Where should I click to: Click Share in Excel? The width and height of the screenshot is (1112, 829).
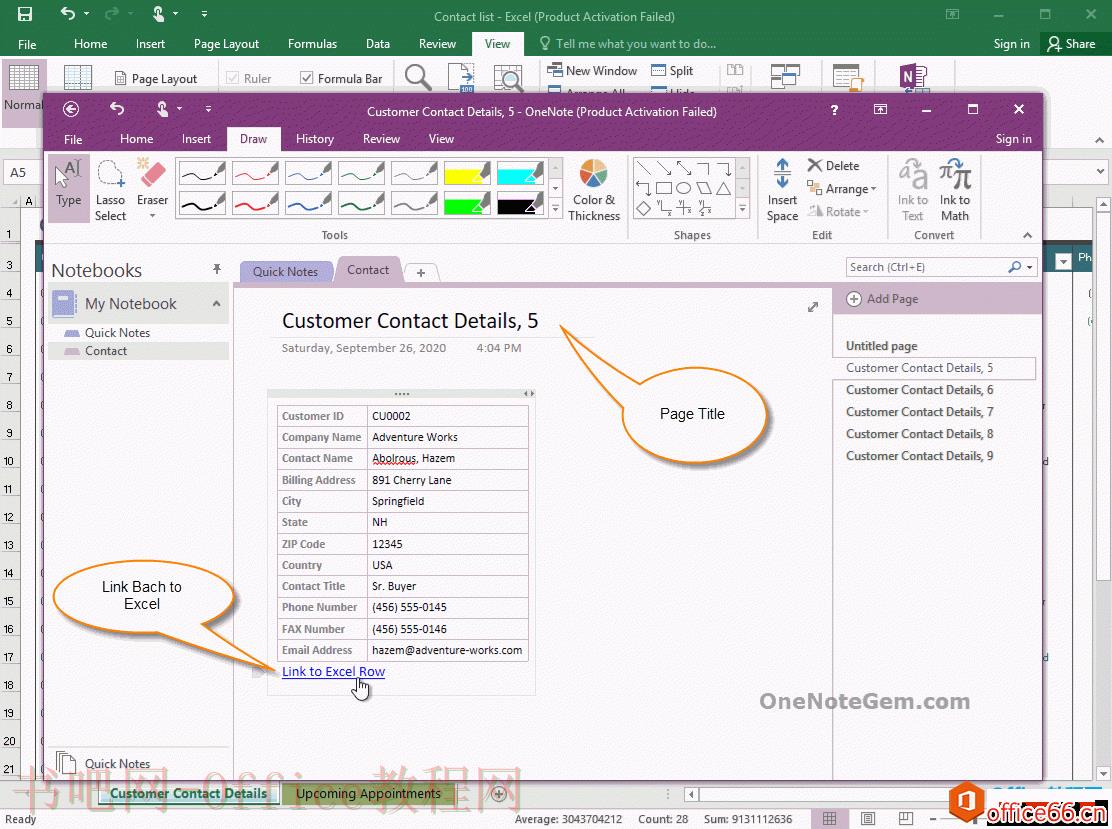coord(1072,44)
